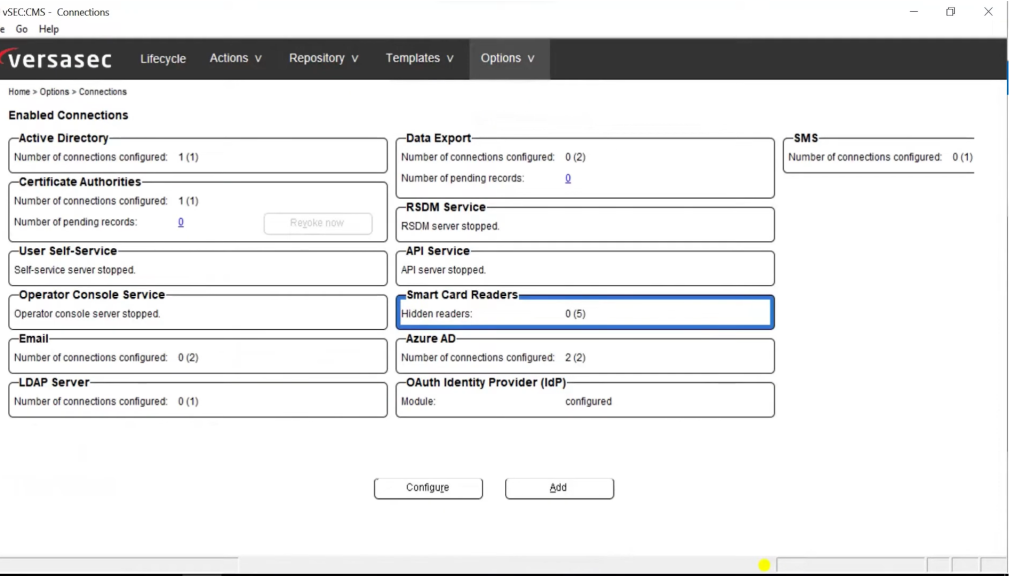
Task: Go to the Lifecycle tab
Action: pos(163,59)
